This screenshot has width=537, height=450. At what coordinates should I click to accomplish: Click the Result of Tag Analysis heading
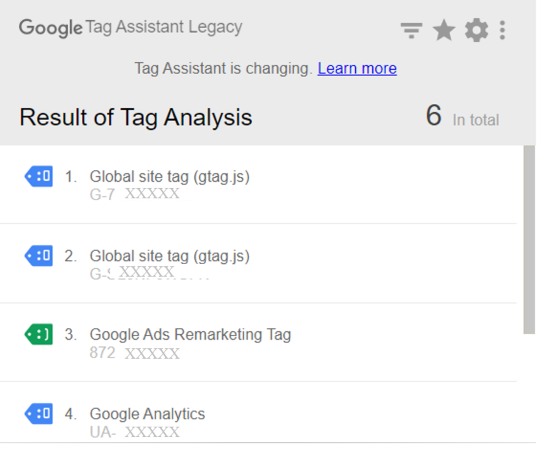coord(136,117)
